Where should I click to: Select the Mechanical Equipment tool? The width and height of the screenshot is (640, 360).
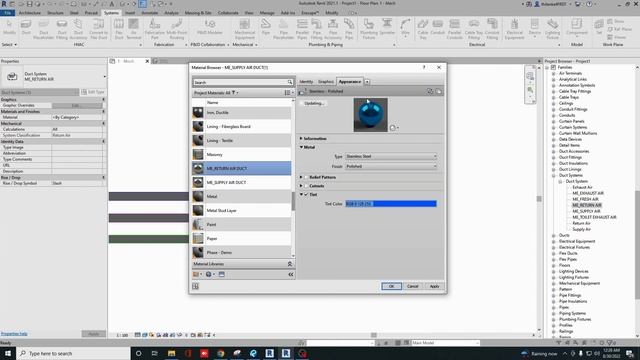click(244, 29)
